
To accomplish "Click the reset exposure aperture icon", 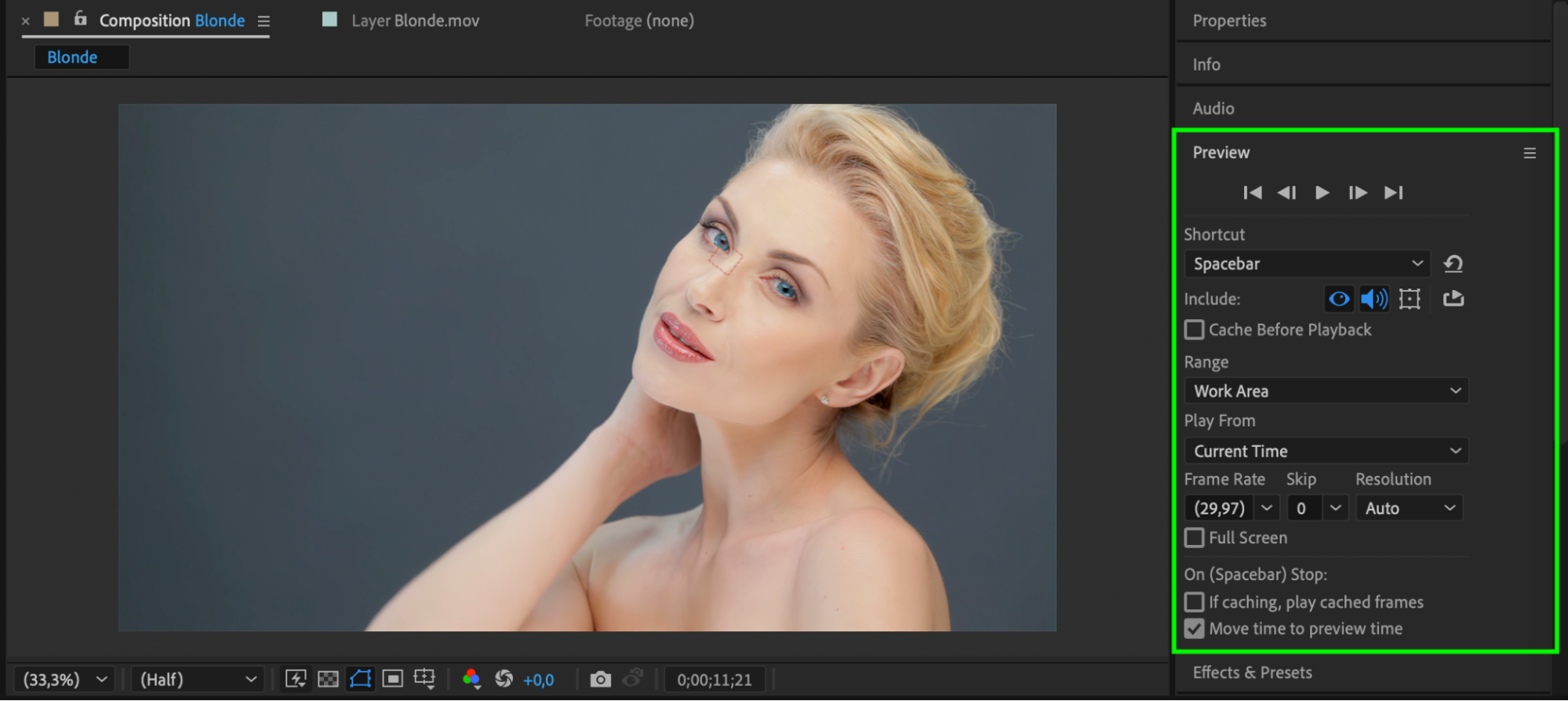I will [x=504, y=679].
